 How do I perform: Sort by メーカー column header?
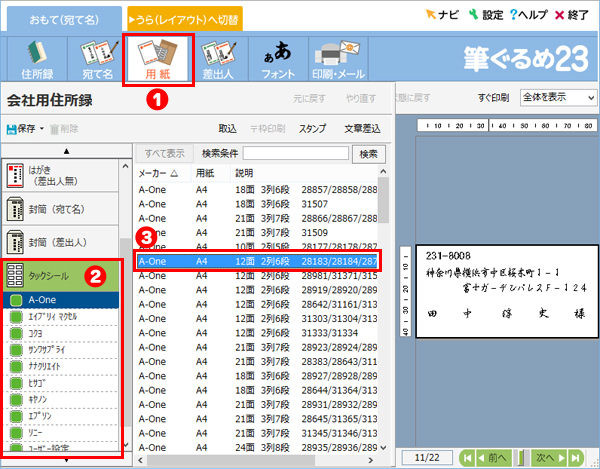(163, 173)
